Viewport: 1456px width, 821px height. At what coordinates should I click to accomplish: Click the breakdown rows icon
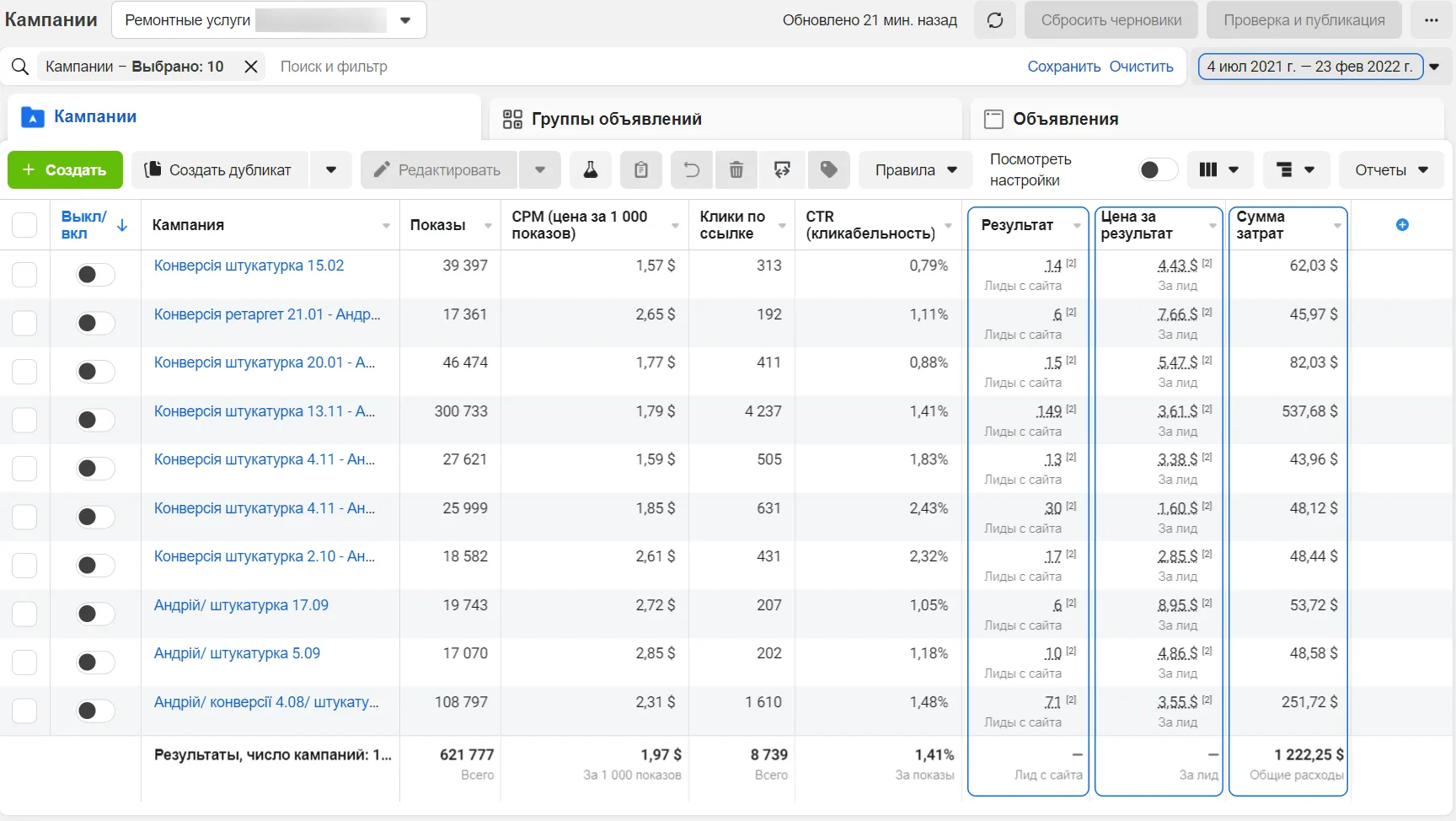point(1284,170)
